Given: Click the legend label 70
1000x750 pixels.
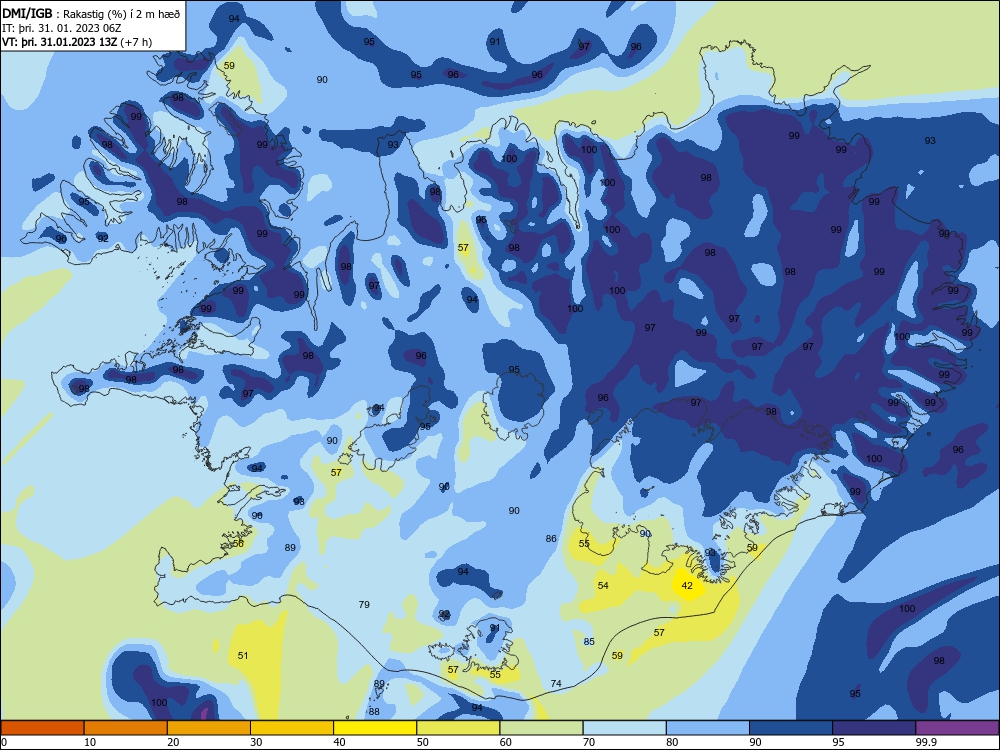Looking at the screenshot, I should (x=589, y=742).
